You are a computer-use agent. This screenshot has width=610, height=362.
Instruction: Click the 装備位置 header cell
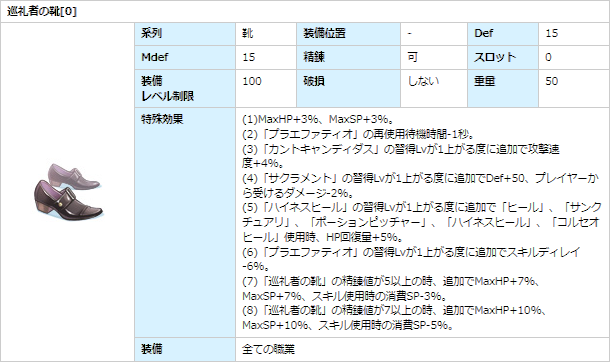[x=348, y=33]
